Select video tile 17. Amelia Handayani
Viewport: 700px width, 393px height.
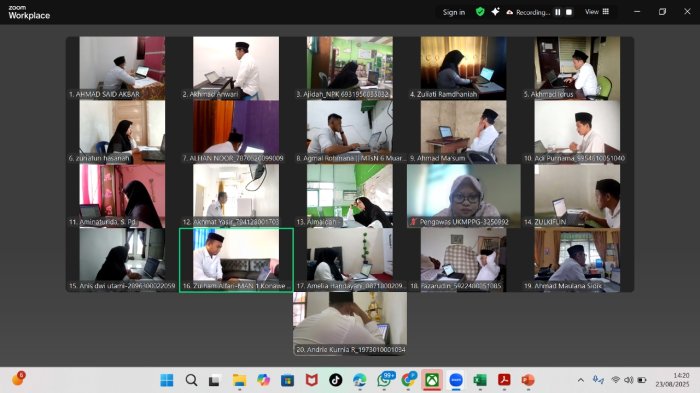[x=350, y=259]
